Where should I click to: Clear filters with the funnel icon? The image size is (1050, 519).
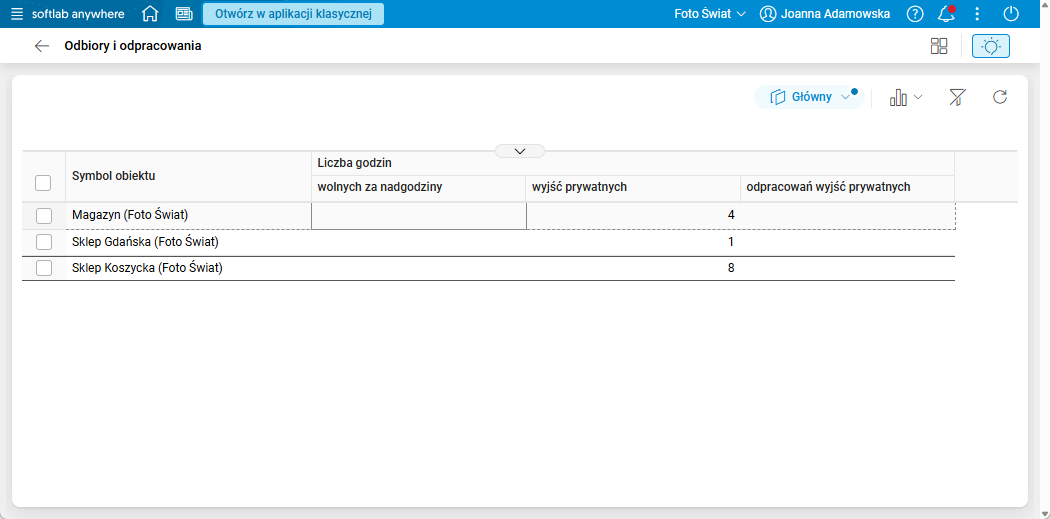pyautogui.click(x=957, y=97)
